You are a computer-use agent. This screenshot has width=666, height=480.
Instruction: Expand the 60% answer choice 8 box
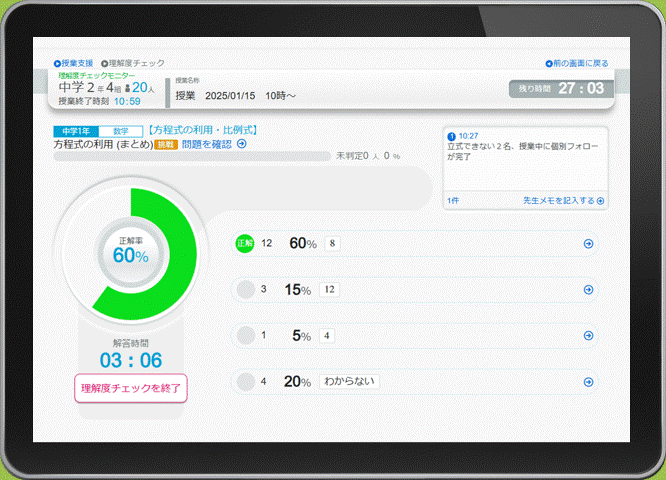[333, 244]
